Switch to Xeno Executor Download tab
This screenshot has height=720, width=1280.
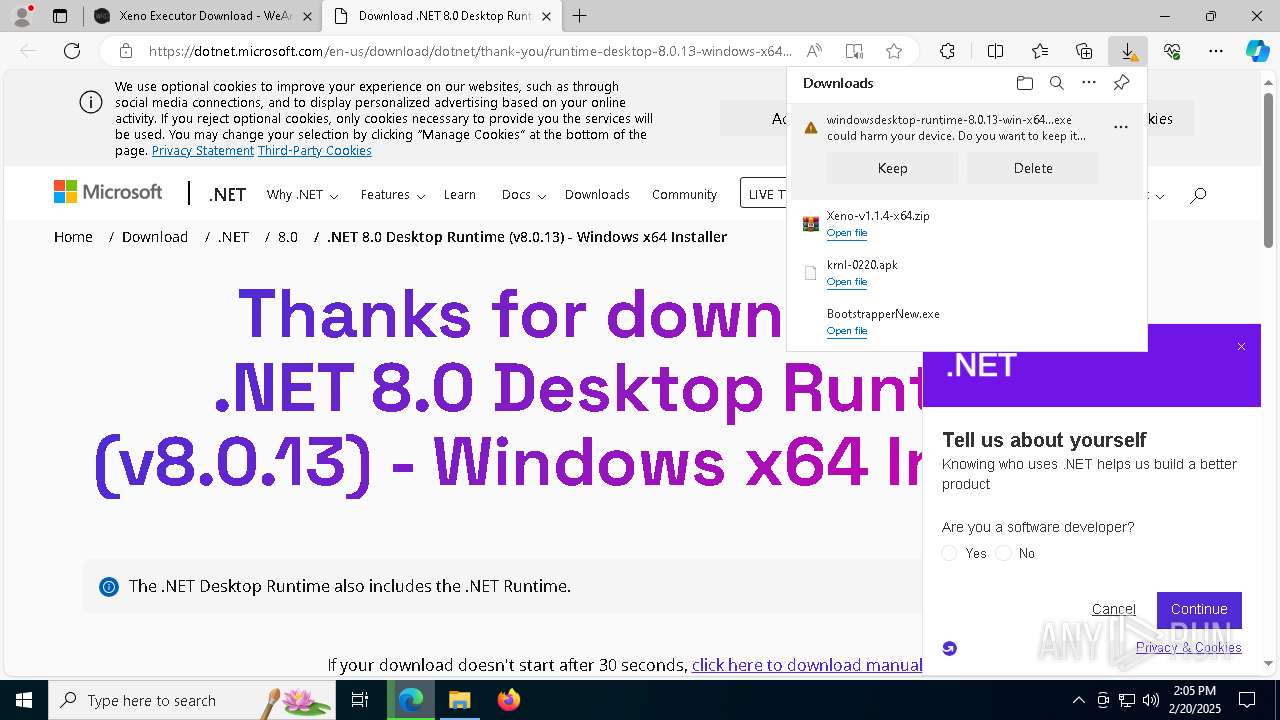point(203,16)
